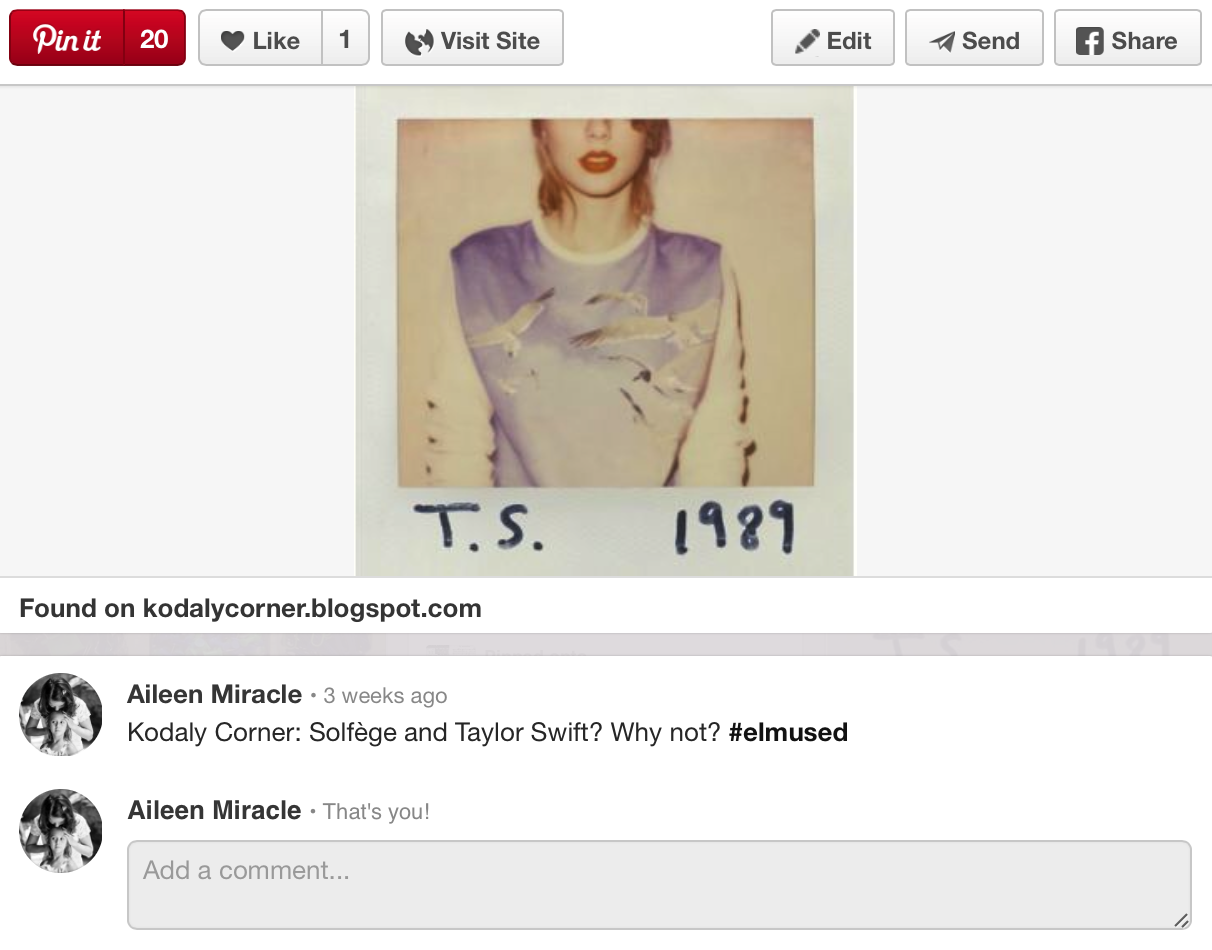
Task: Send this pin using Send button
Action: pos(974,38)
